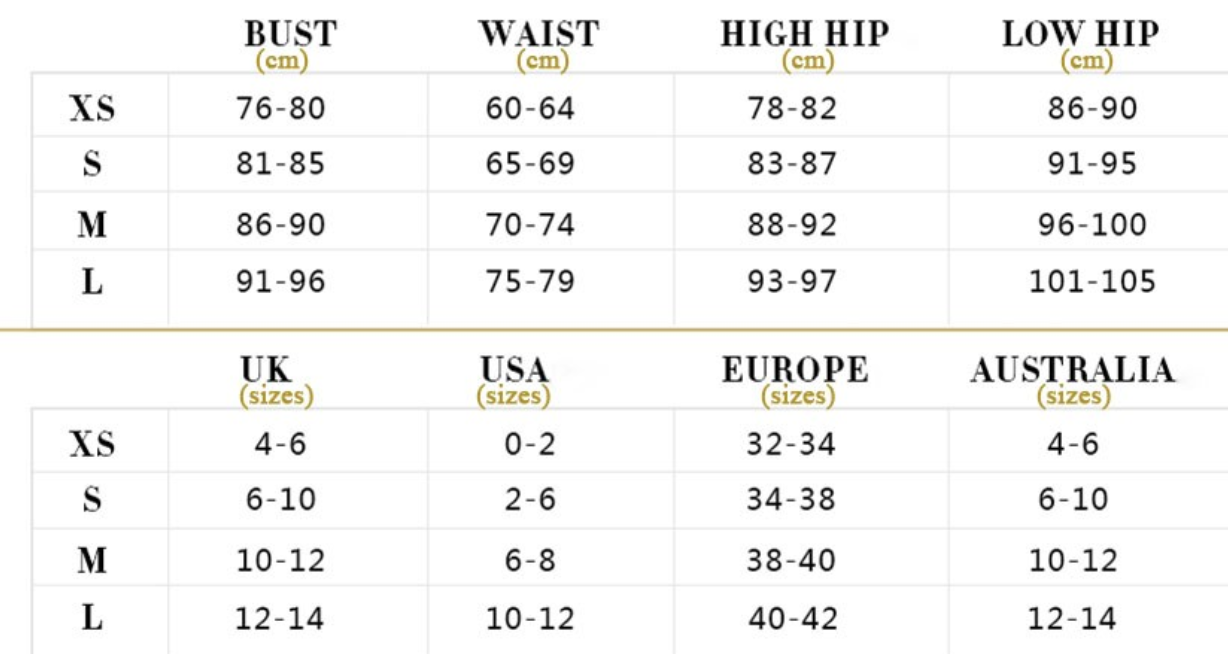Select UK size 12-14 in the L row
Viewport: 1228px width, 654px height.
280,618
